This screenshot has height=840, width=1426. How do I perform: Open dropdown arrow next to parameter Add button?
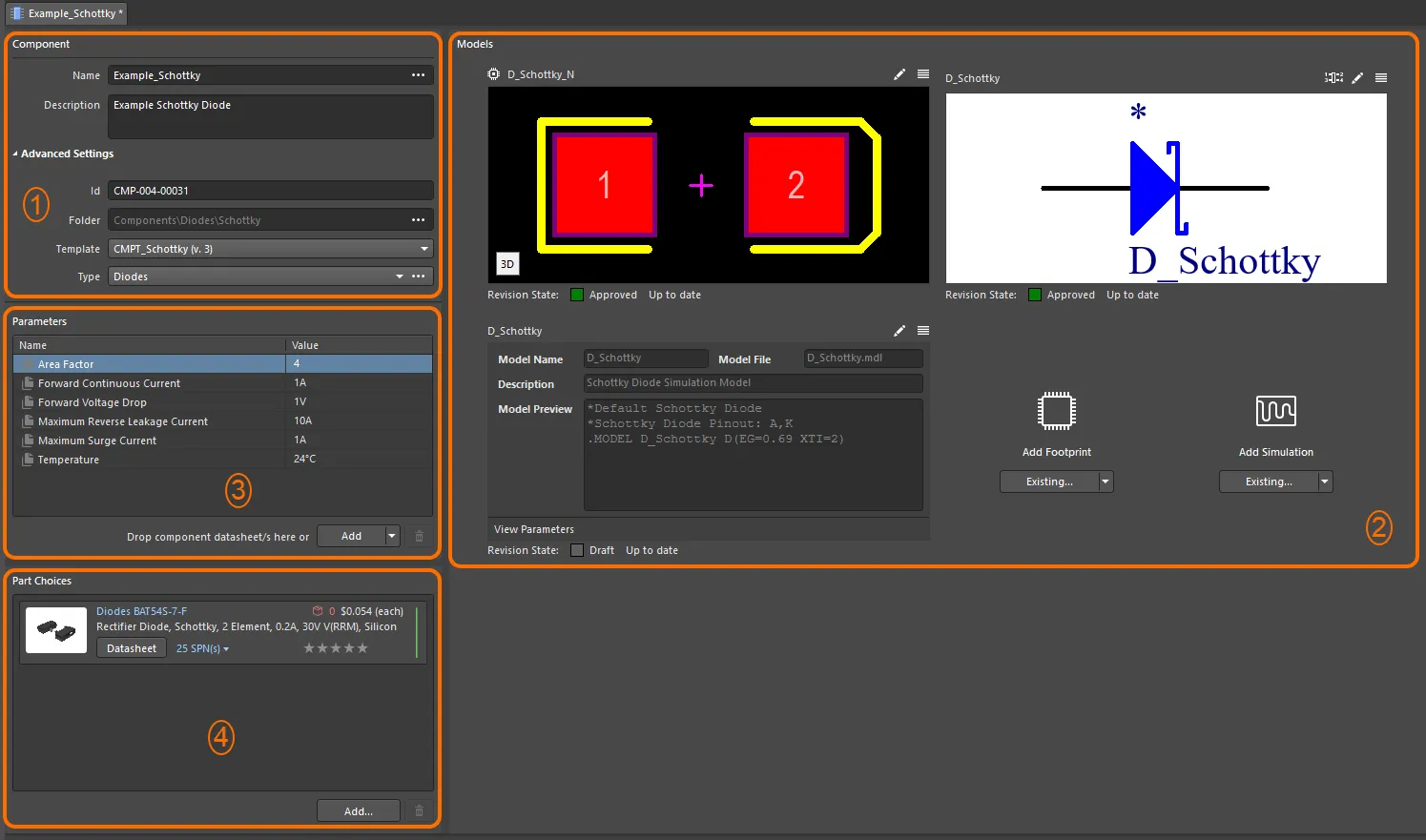(392, 536)
